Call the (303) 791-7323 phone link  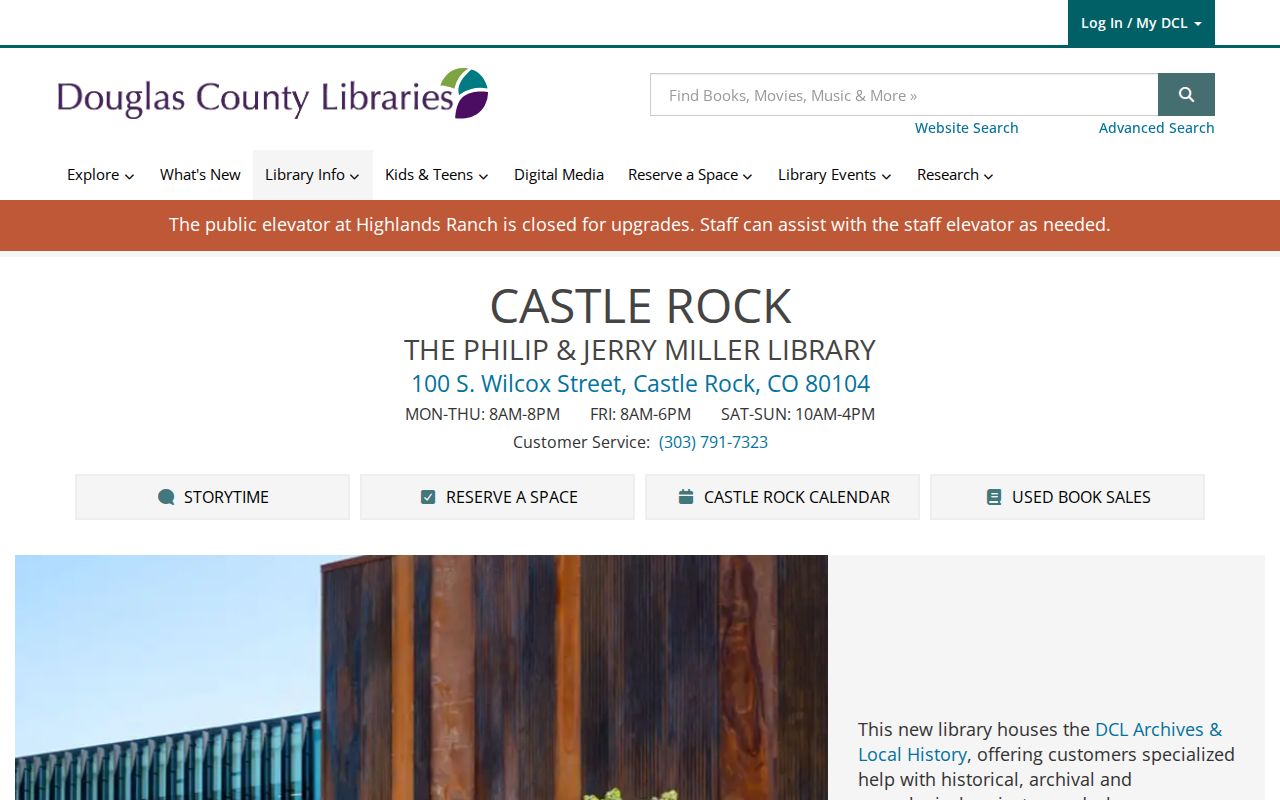713,442
